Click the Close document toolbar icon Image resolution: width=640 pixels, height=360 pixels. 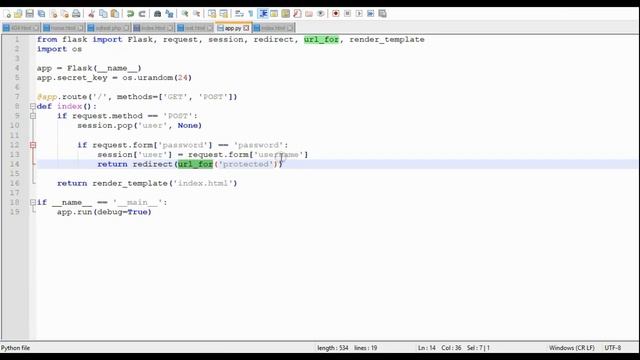coord(53,14)
